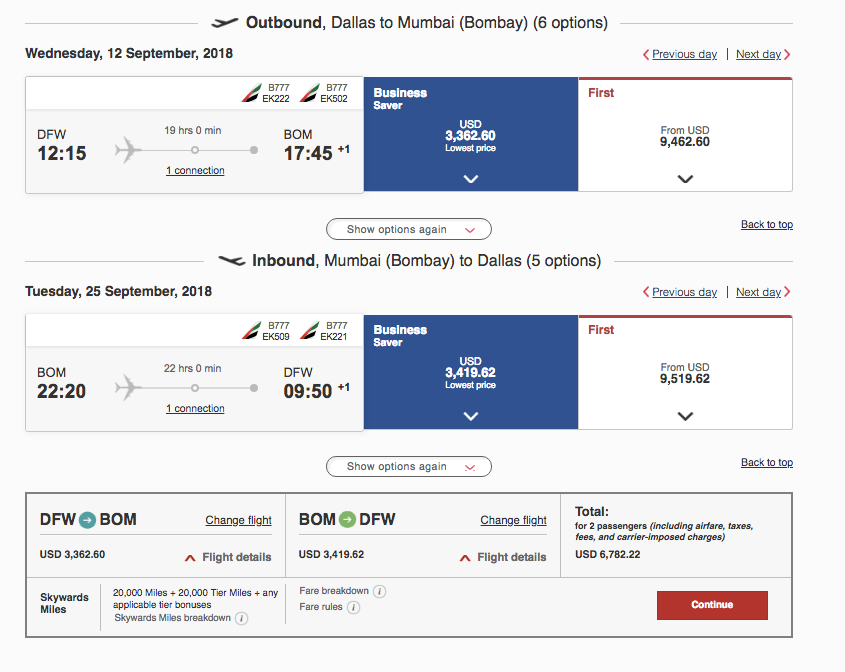This screenshot has height=672, width=845.
Task: Click the Skywards Miles breakdown info icon
Action: pyautogui.click(x=242, y=618)
